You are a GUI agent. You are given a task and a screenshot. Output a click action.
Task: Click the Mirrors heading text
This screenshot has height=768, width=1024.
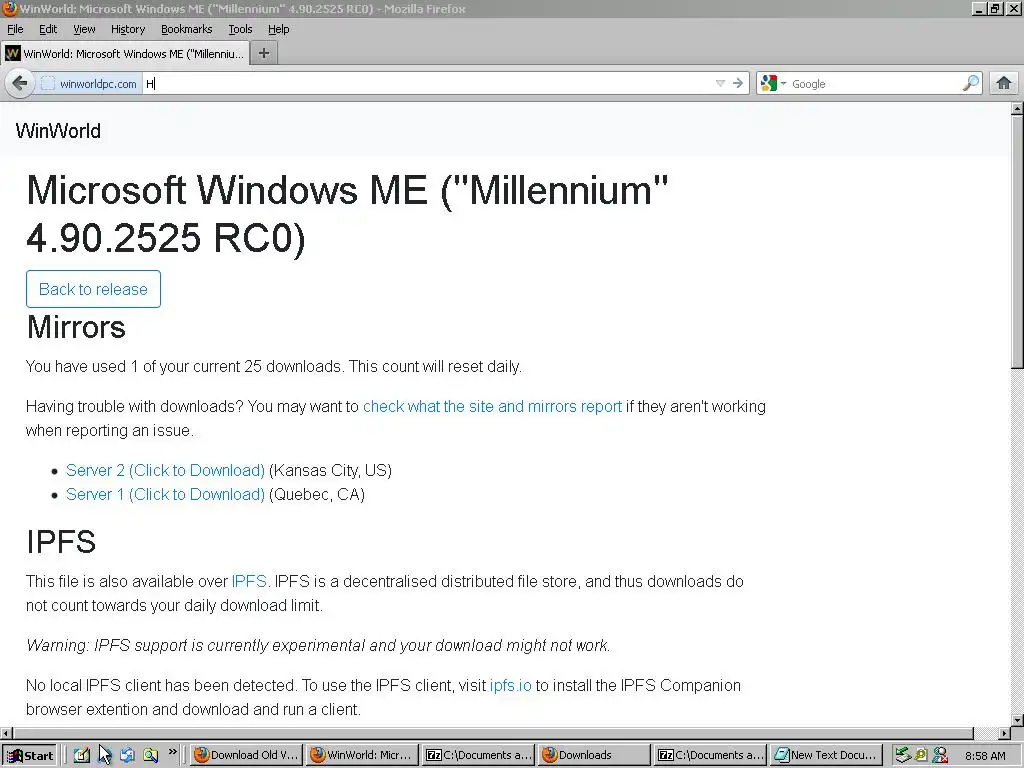76,327
